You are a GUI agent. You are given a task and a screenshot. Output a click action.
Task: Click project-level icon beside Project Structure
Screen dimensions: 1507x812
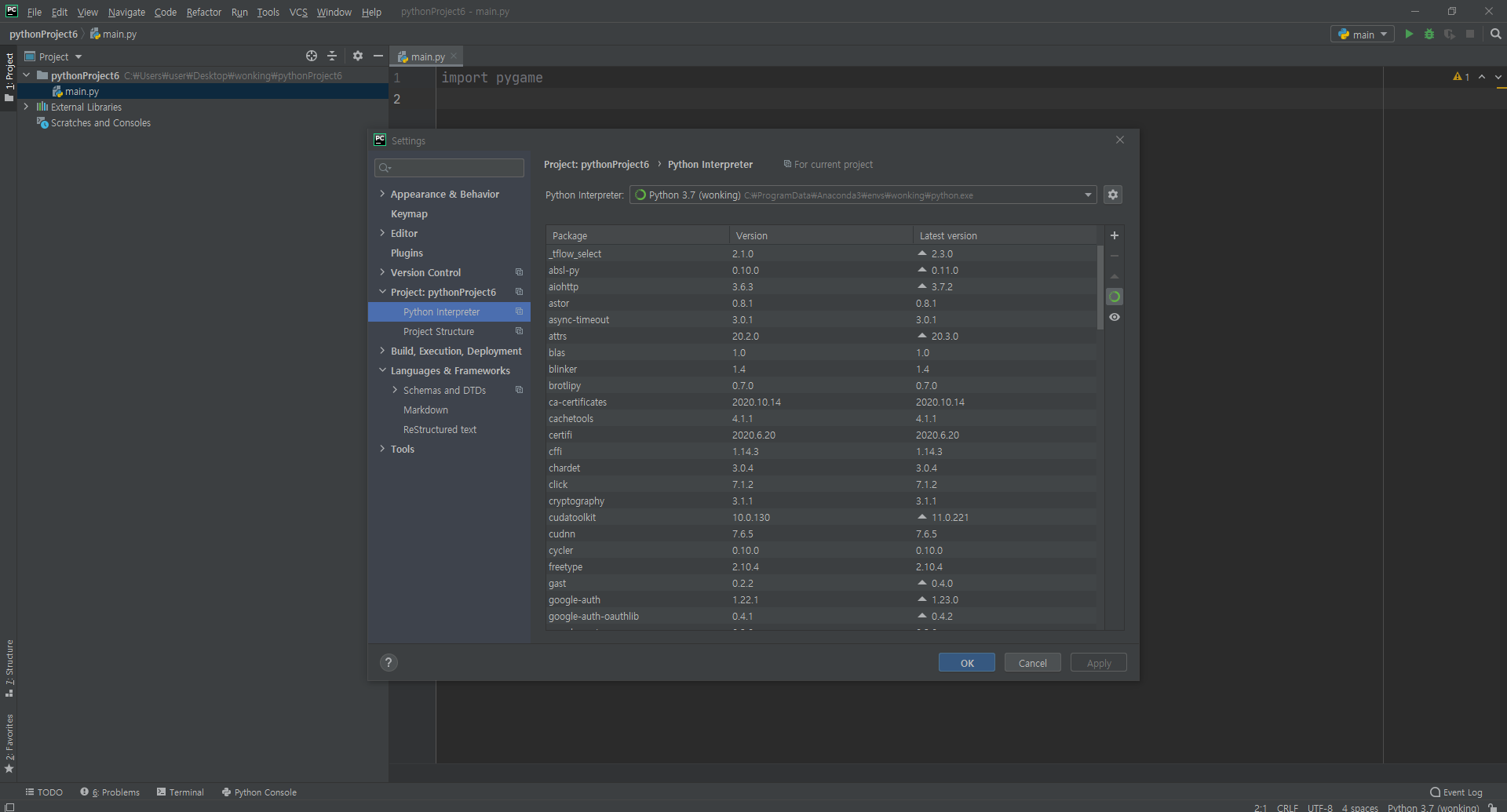(519, 331)
